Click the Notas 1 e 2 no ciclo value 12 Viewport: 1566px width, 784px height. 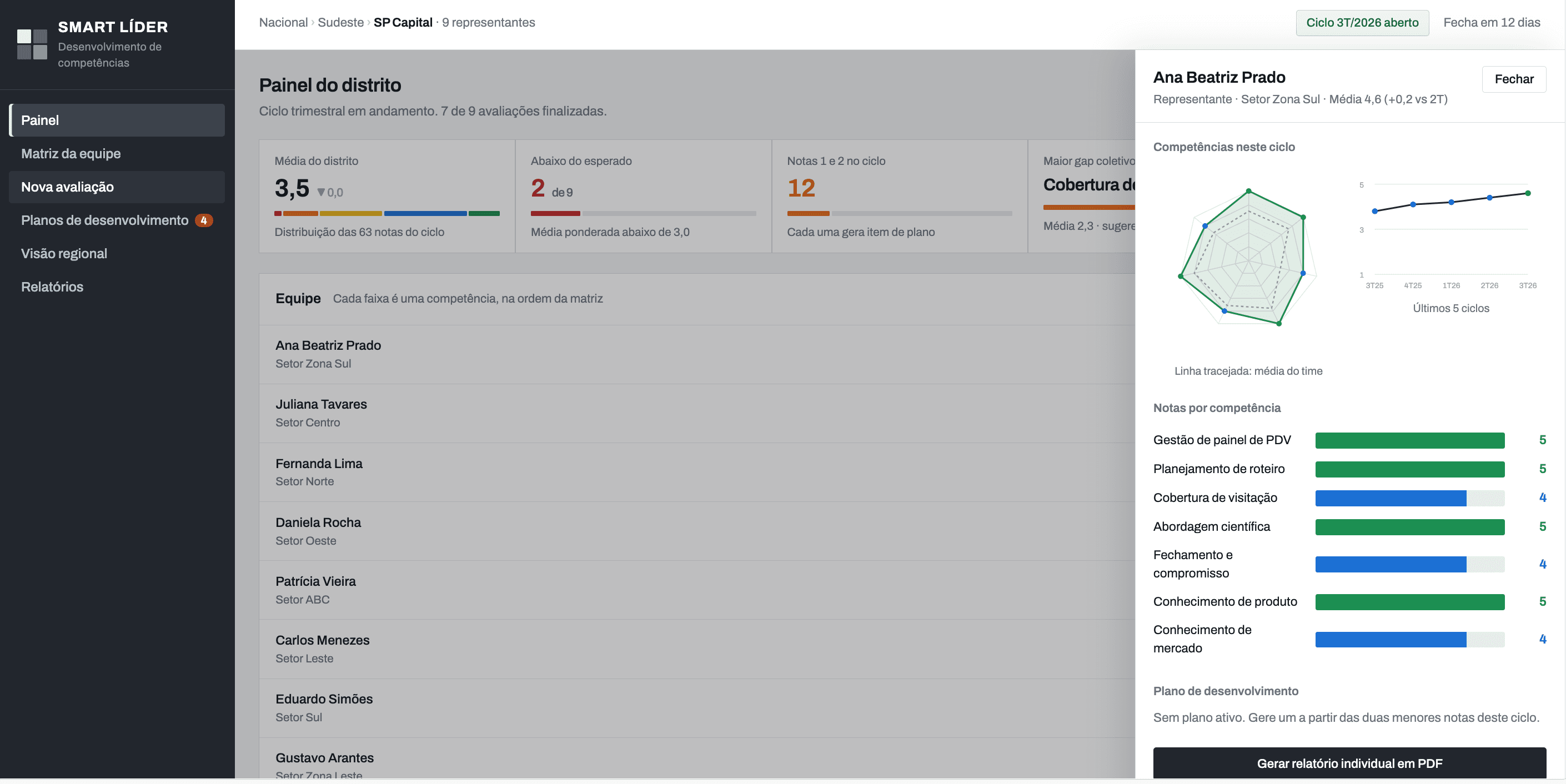[801, 188]
